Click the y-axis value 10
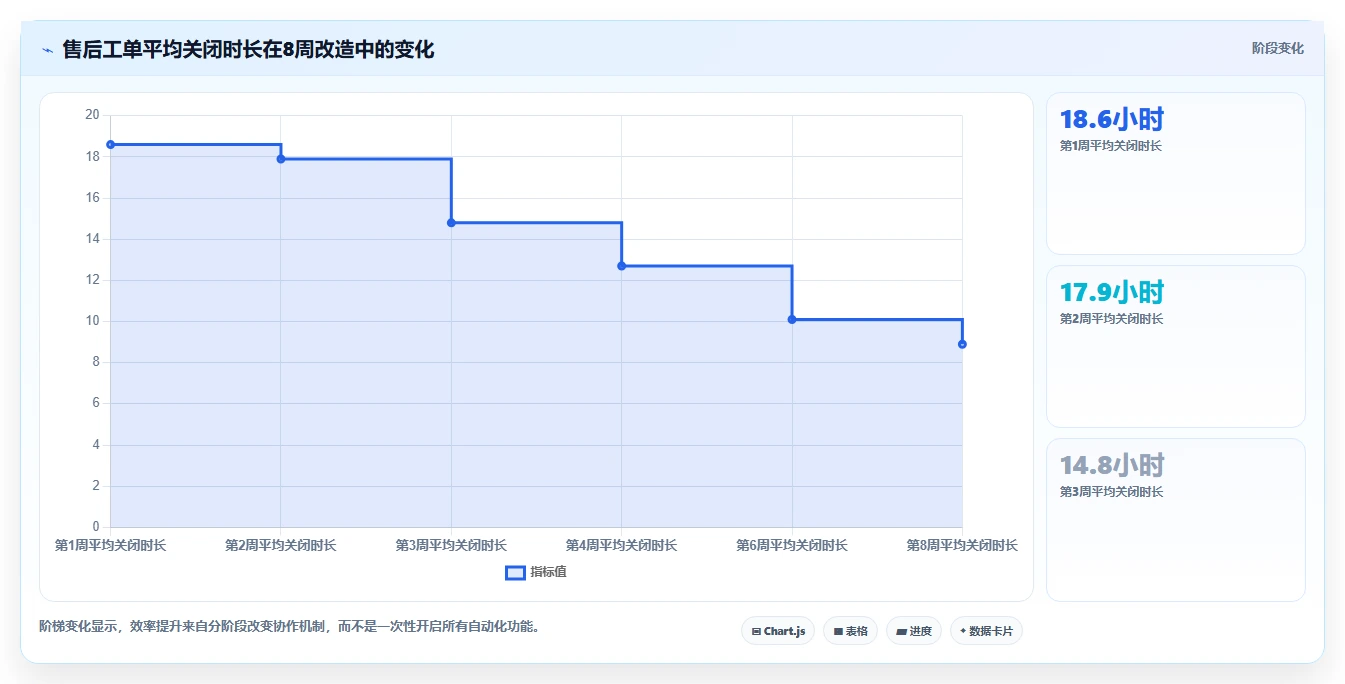Screen dimensions: 1345x684 (x=92, y=321)
